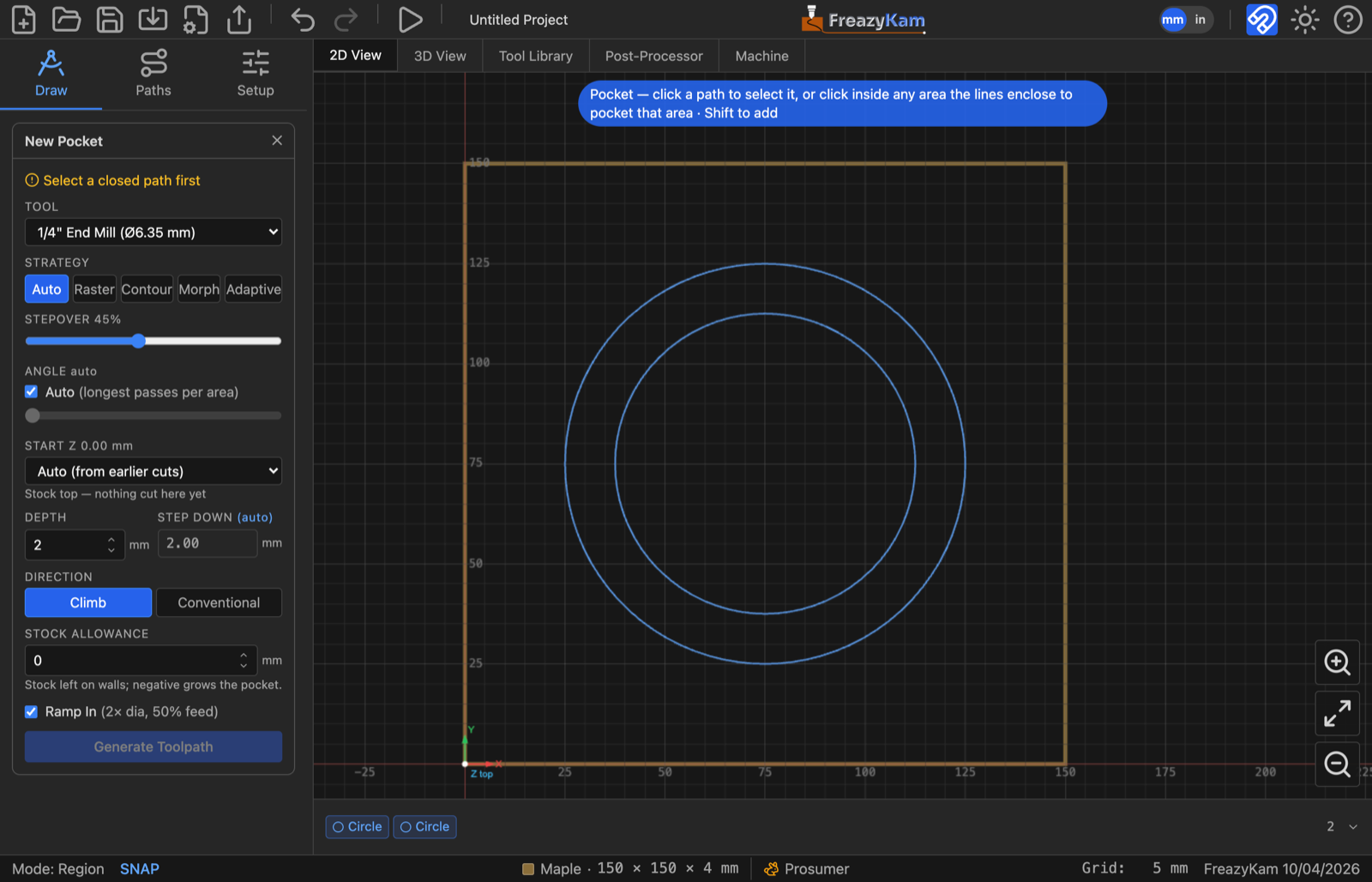Click Untitled Project title
1372x882 pixels.
519,20
